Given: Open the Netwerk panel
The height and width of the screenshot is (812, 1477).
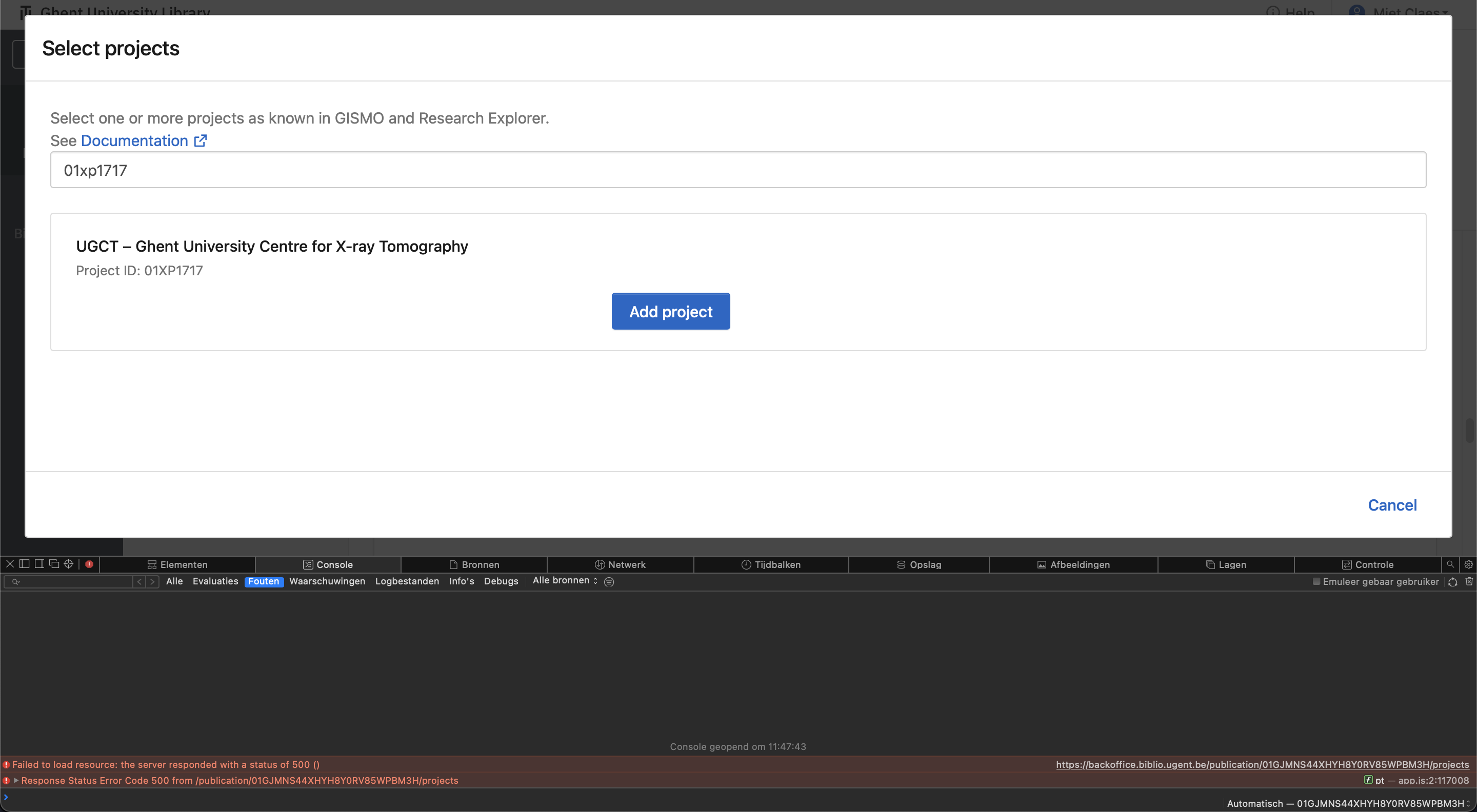Looking at the screenshot, I should (x=621, y=564).
